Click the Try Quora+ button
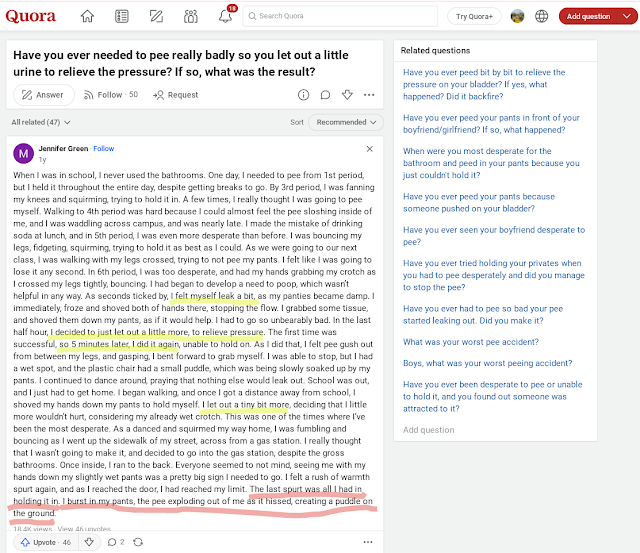This screenshot has width=640, height=553. pyautogui.click(x=474, y=16)
